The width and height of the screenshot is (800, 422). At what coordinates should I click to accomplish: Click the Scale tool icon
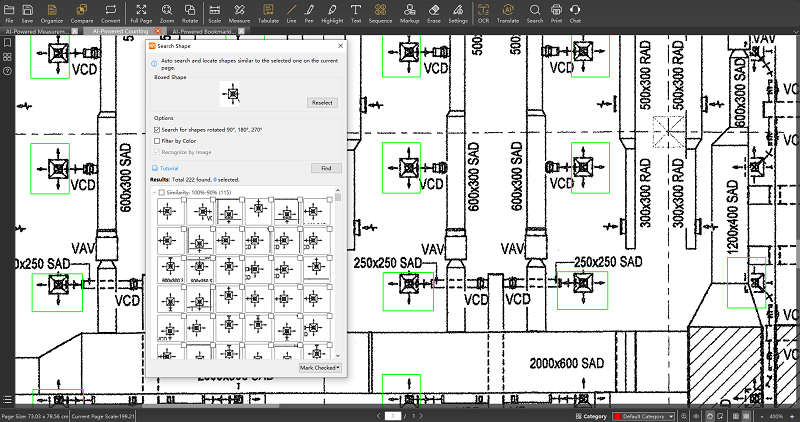pyautogui.click(x=213, y=12)
